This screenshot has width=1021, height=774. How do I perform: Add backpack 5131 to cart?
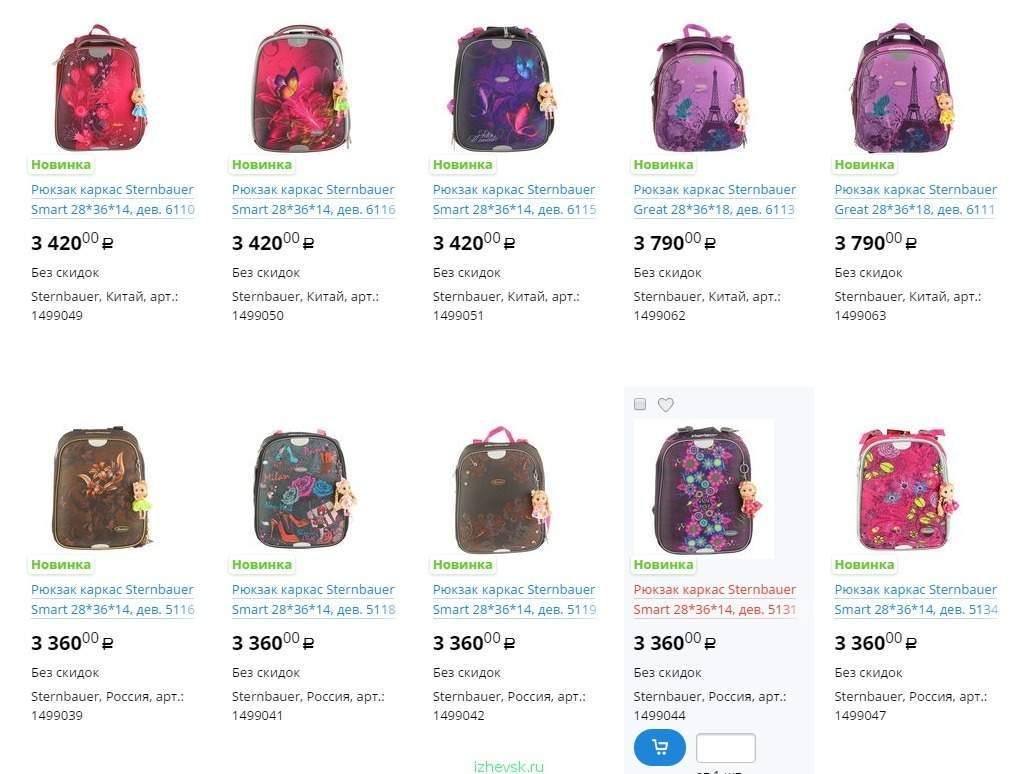click(660, 747)
